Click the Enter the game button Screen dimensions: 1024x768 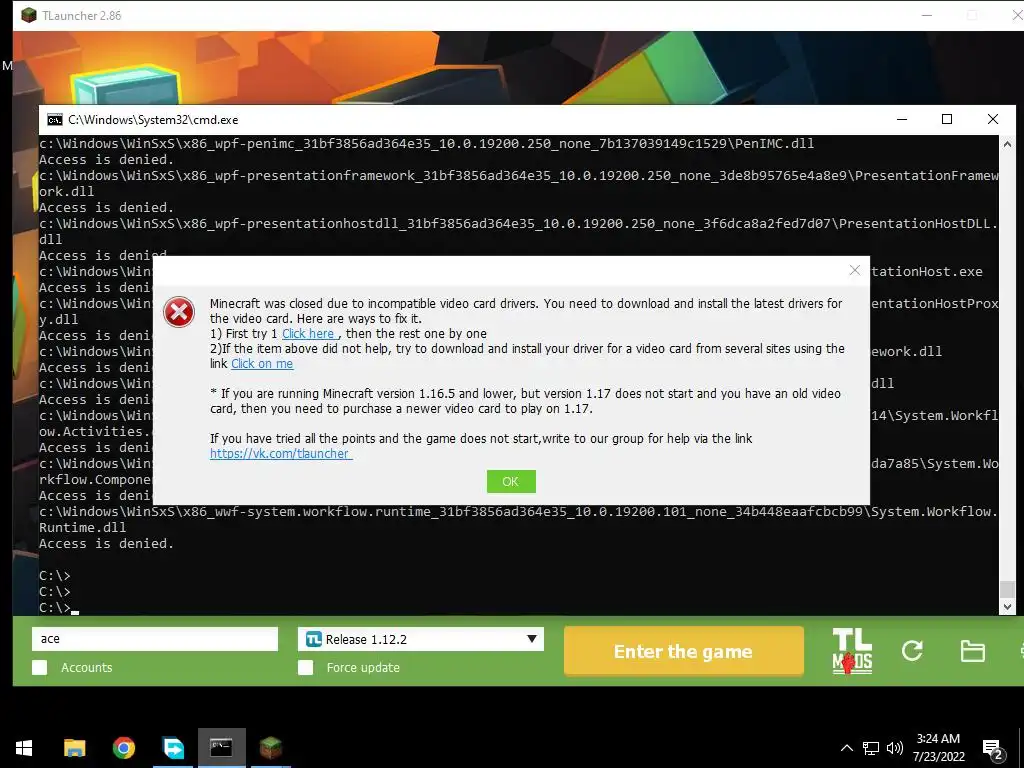pos(683,651)
